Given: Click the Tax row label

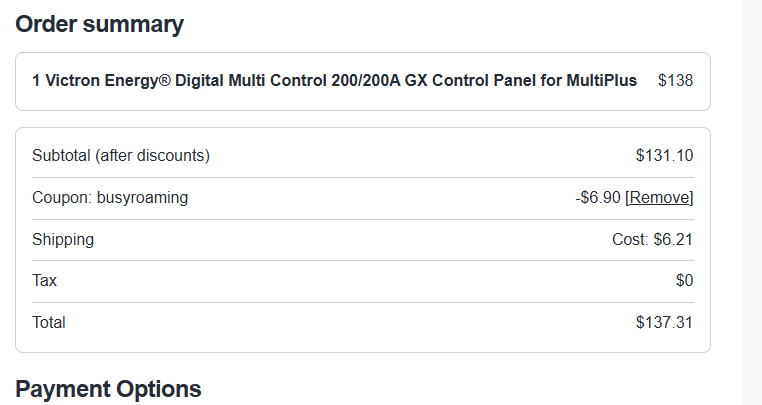Looking at the screenshot, I should 44,281.
